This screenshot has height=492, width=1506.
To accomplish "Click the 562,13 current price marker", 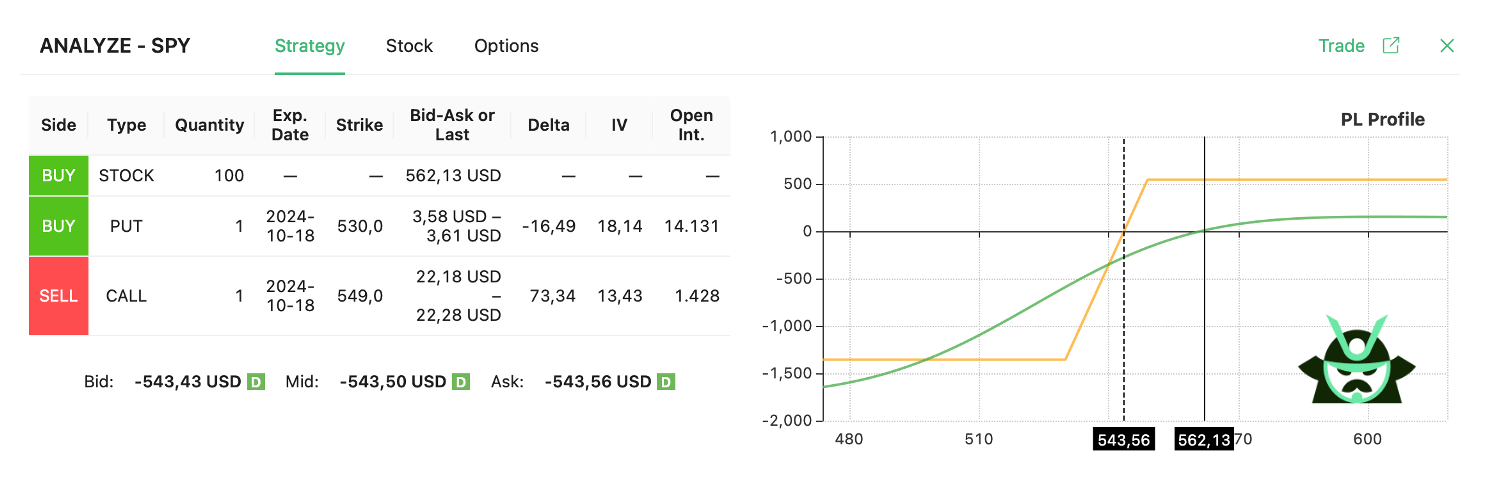I will (x=1203, y=440).
